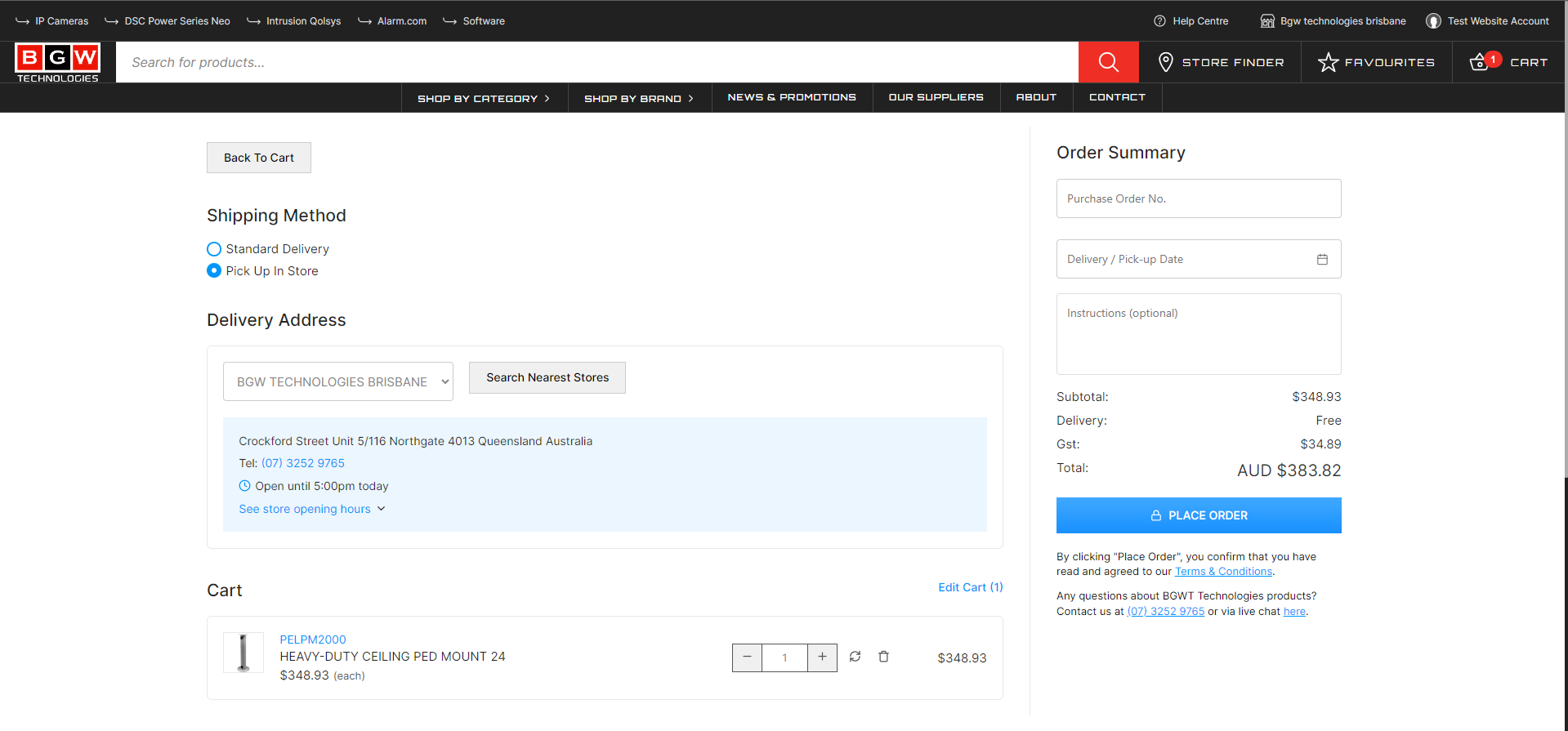Go to IP Cameras quick link
This screenshot has width=1568, height=731.
tap(52, 21)
